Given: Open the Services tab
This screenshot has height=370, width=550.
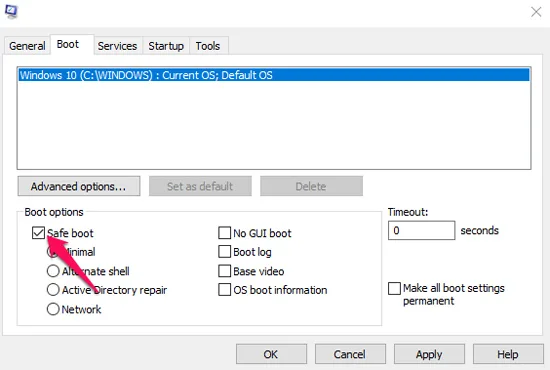Looking at the screenshot, I should (x=118, y=46).
